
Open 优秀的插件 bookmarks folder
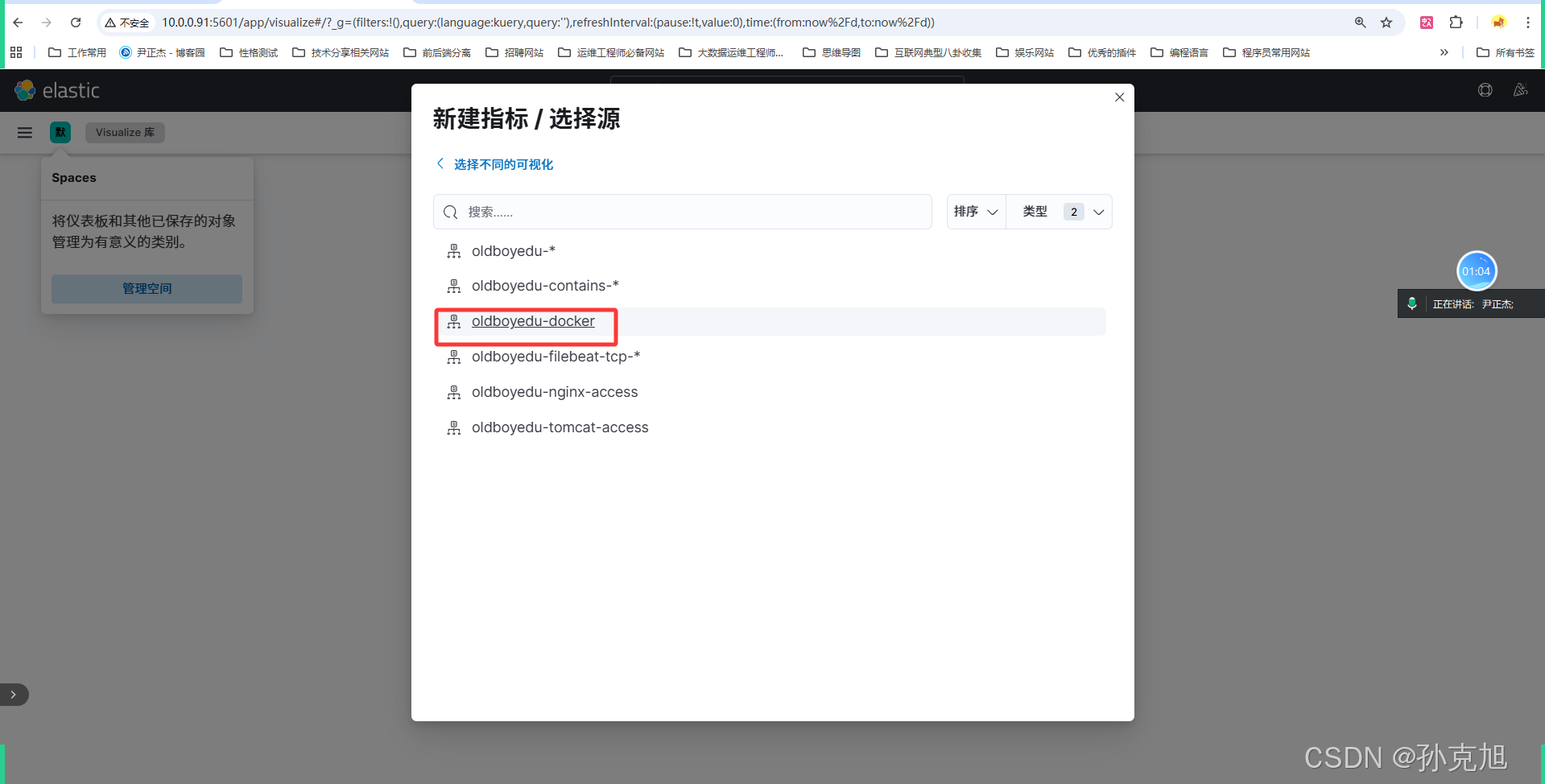1102,52
